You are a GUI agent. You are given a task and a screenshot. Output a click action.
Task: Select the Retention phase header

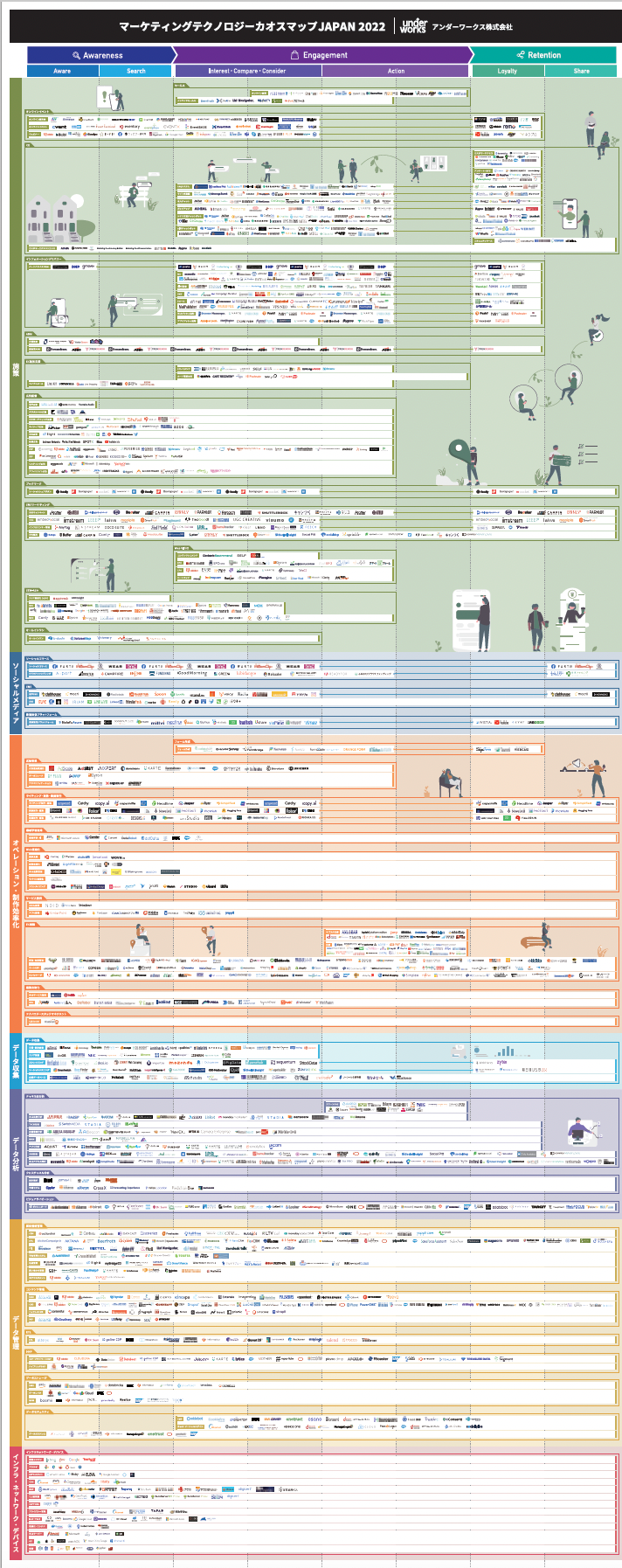(543, 55)
